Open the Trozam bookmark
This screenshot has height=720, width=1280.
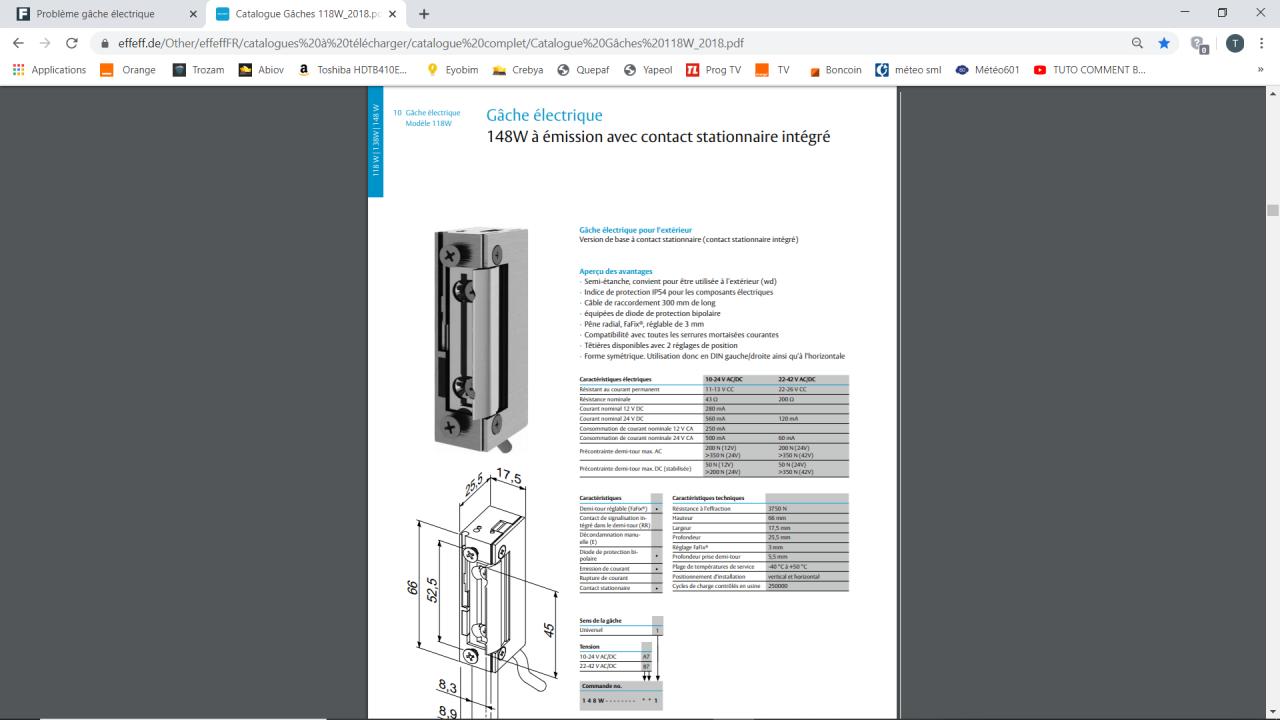coord(198,70)
